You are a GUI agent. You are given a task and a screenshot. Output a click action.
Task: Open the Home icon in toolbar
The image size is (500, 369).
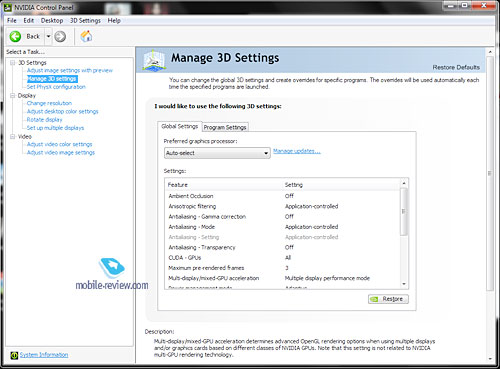[86, 36]
